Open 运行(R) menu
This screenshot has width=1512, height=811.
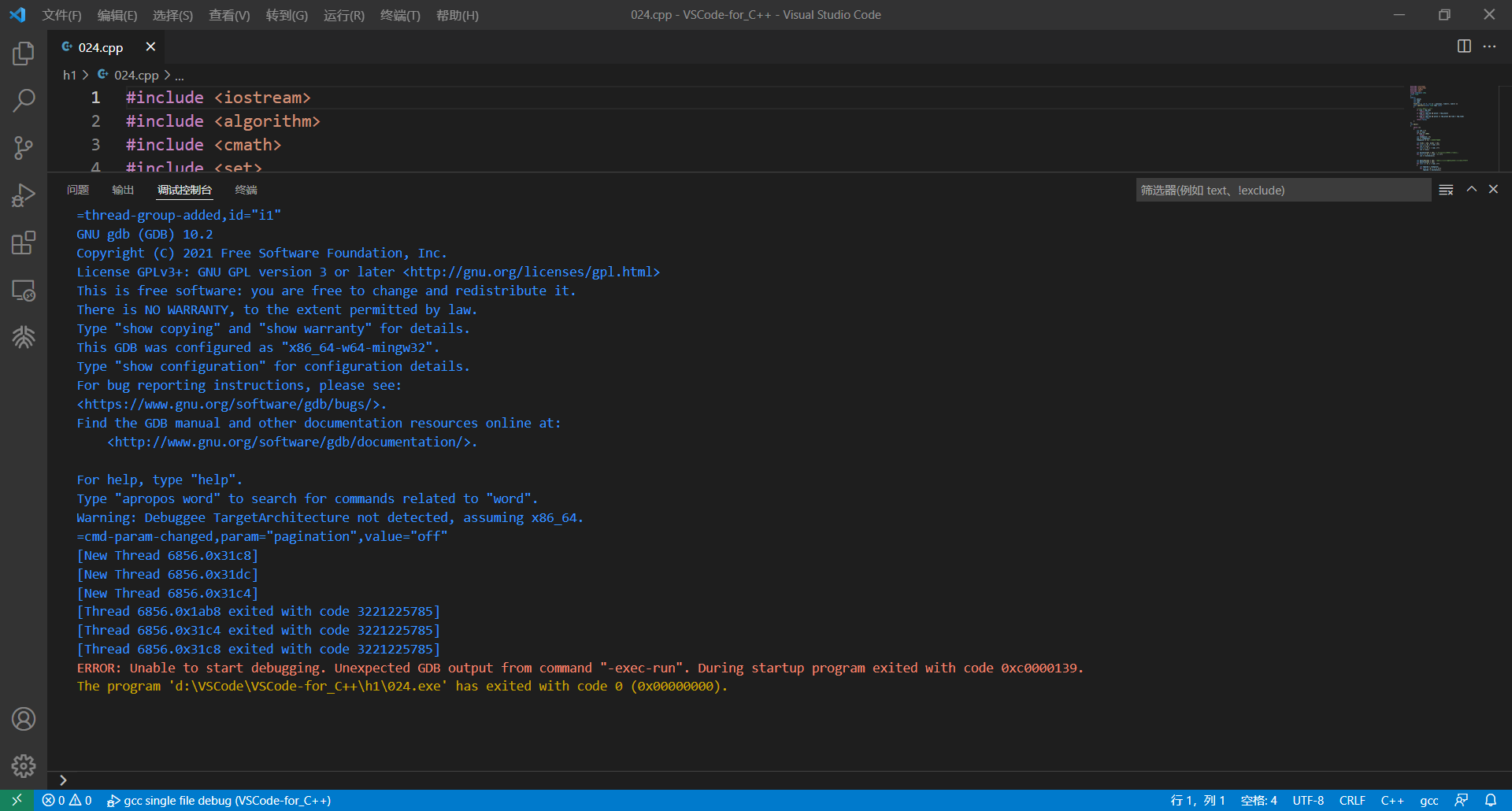(x=344, y=15)
